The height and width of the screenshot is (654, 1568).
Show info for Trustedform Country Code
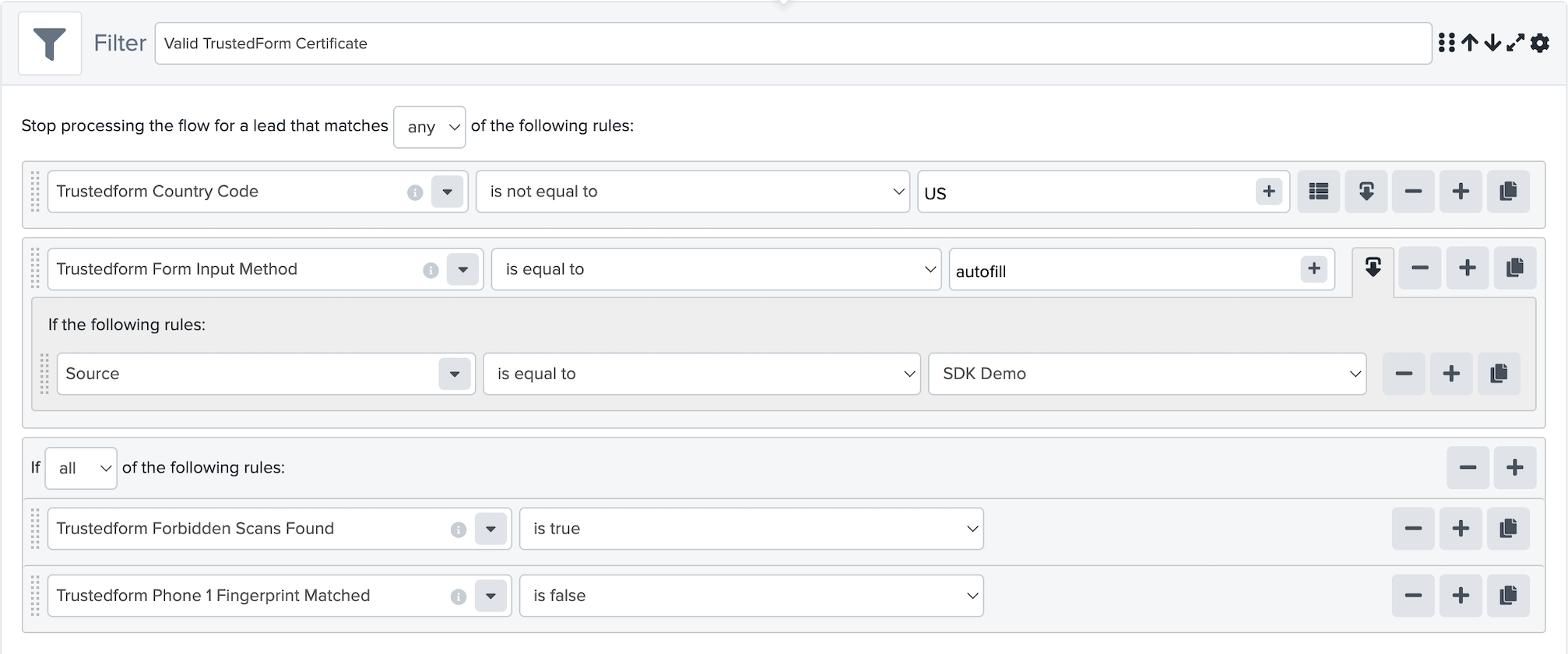415,192
